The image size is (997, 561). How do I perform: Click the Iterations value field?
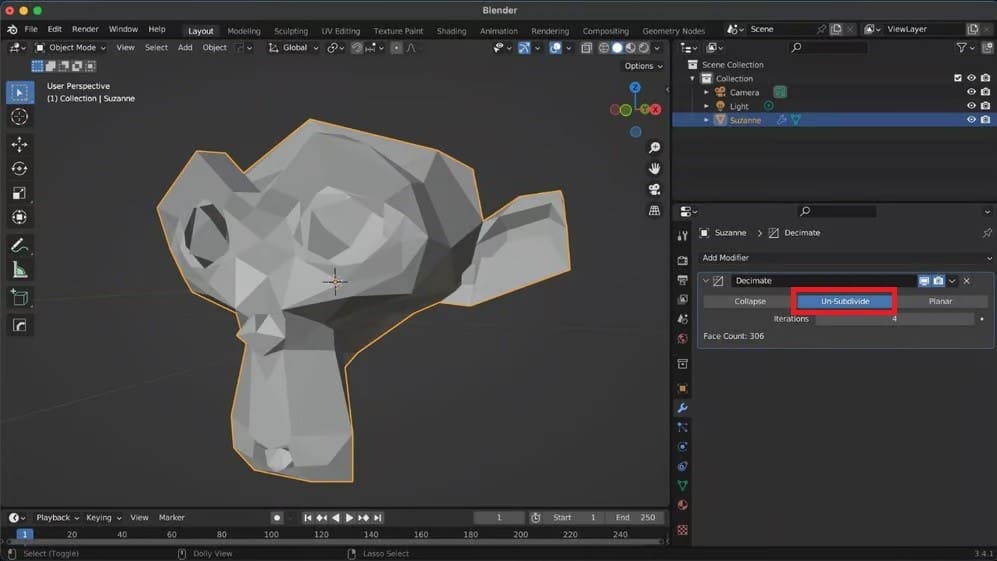pyautogui.click(x=894, y=319)
